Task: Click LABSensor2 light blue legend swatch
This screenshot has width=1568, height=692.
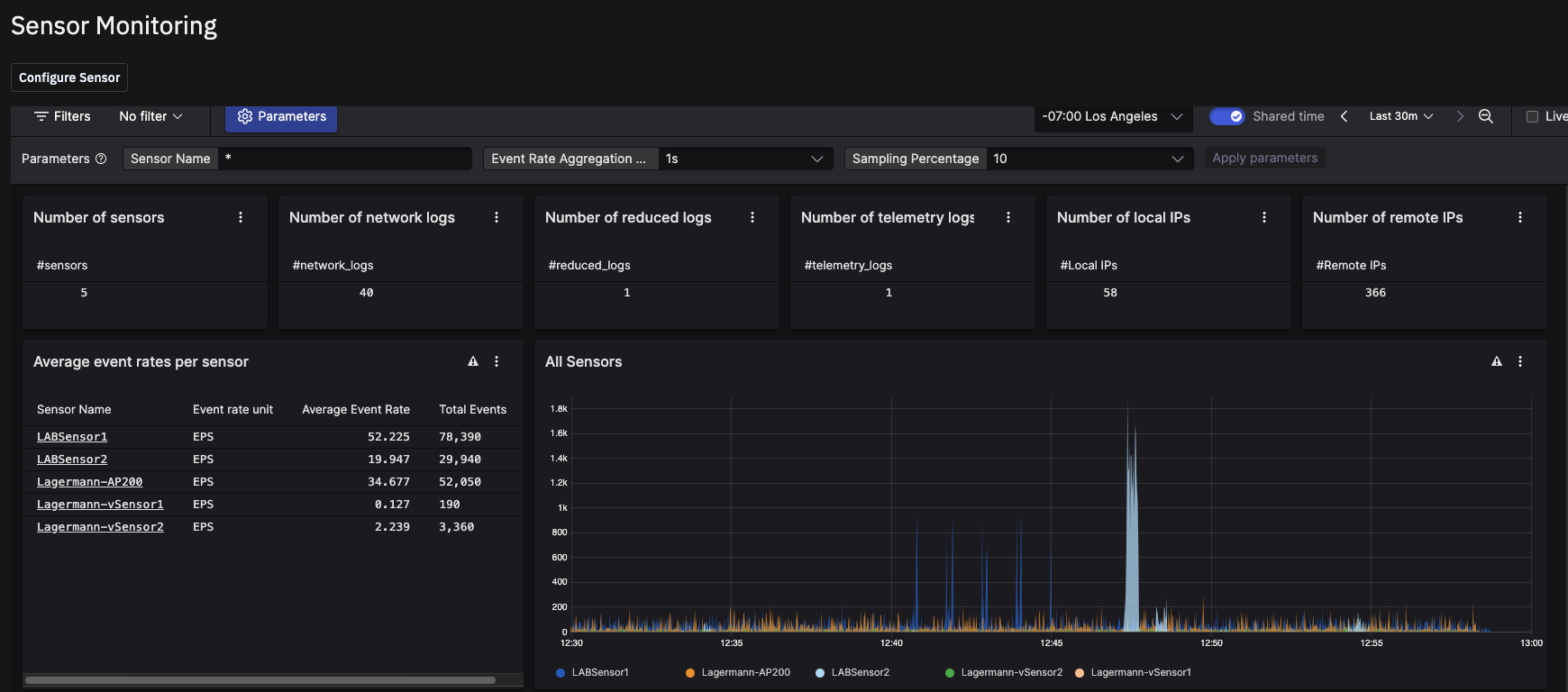Action: [820, 673]
